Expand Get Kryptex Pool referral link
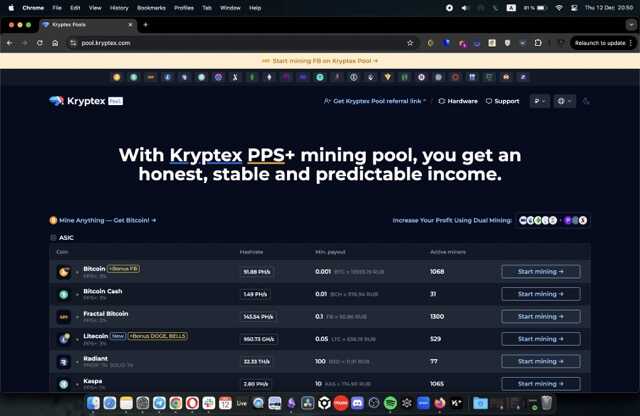This screenshot has height=416, width=640. pos(375,101)
